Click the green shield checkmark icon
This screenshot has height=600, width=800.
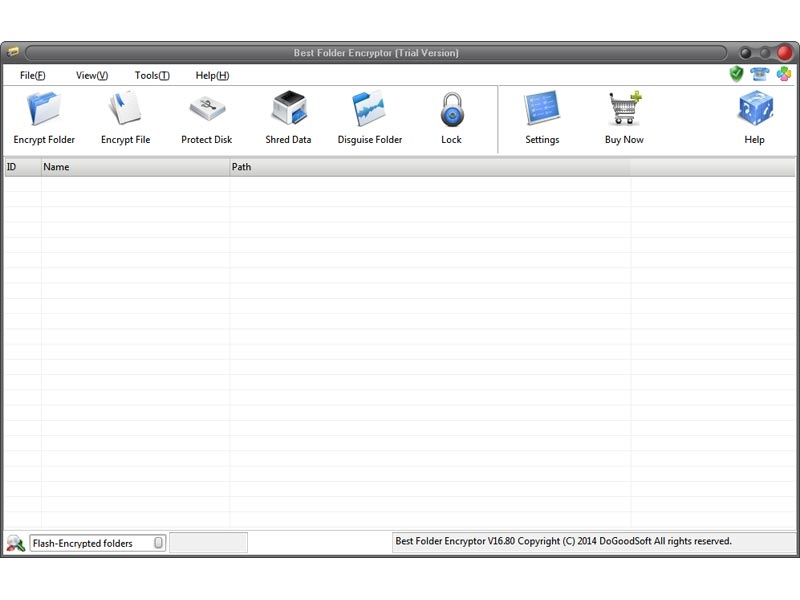(x=737, y=74)
